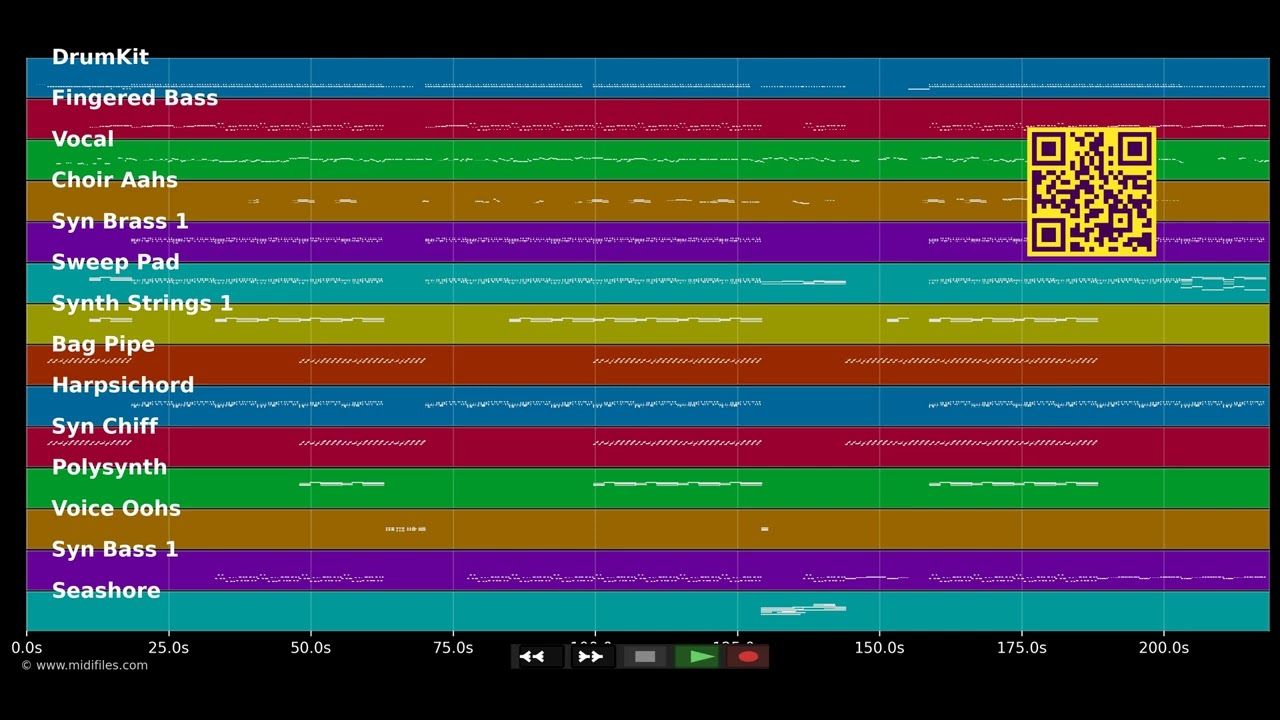Select the Vocal track label
Screen dimensions: 1280x720
point(83,139)
